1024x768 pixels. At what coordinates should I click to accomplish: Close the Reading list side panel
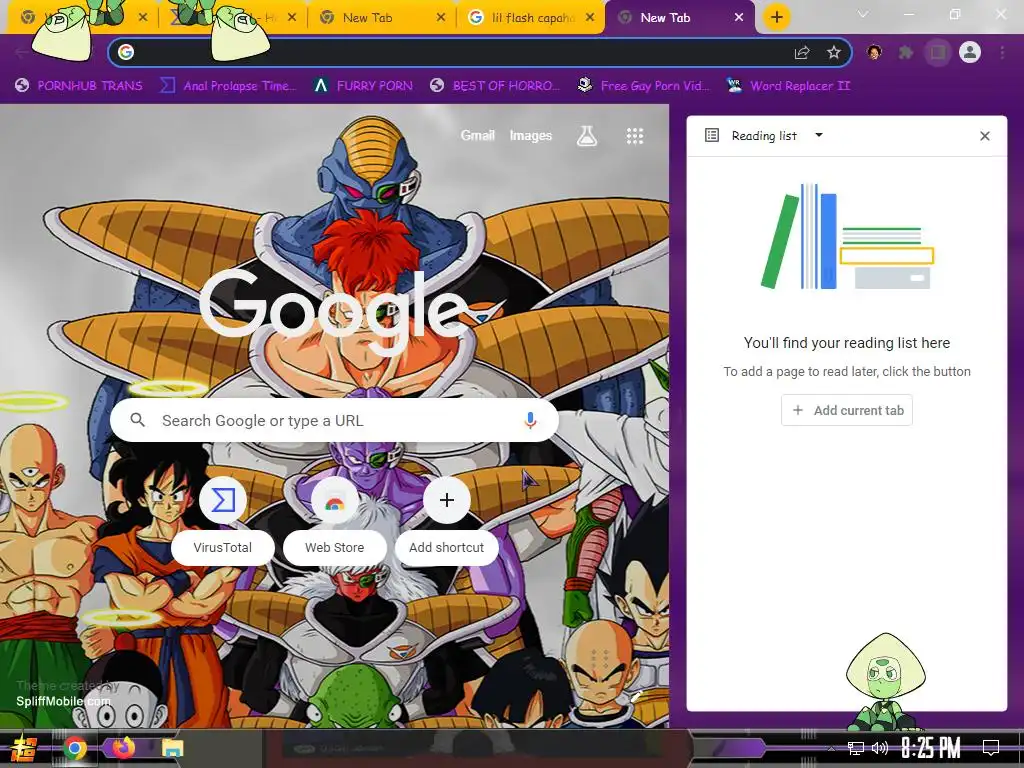coord(985,136)
